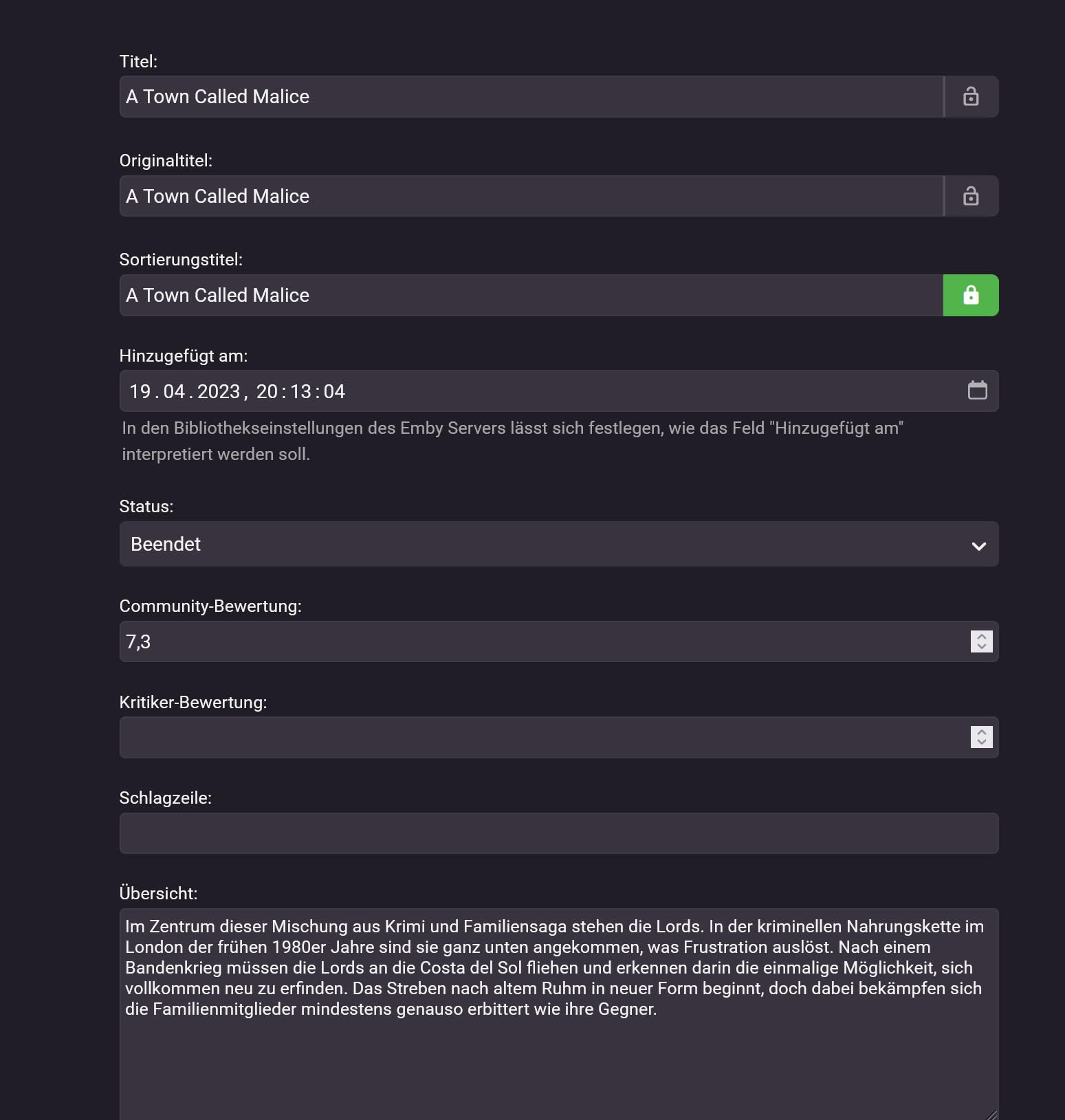Viewport: 1065px width, 1120px height.
Task: Select the hour value in the time field
Action: tap(267, 391)
